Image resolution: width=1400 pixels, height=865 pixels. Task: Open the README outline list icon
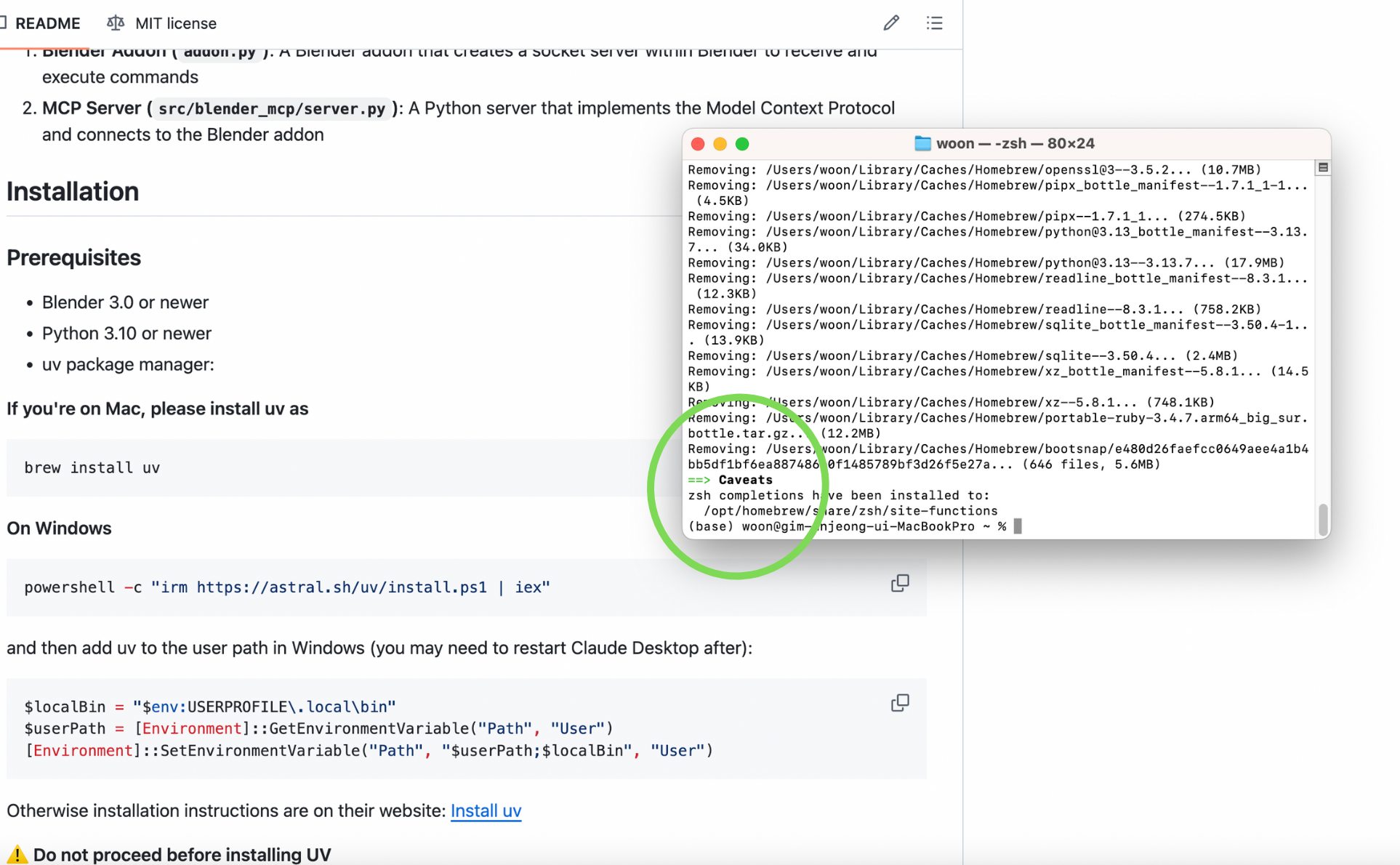935,23
